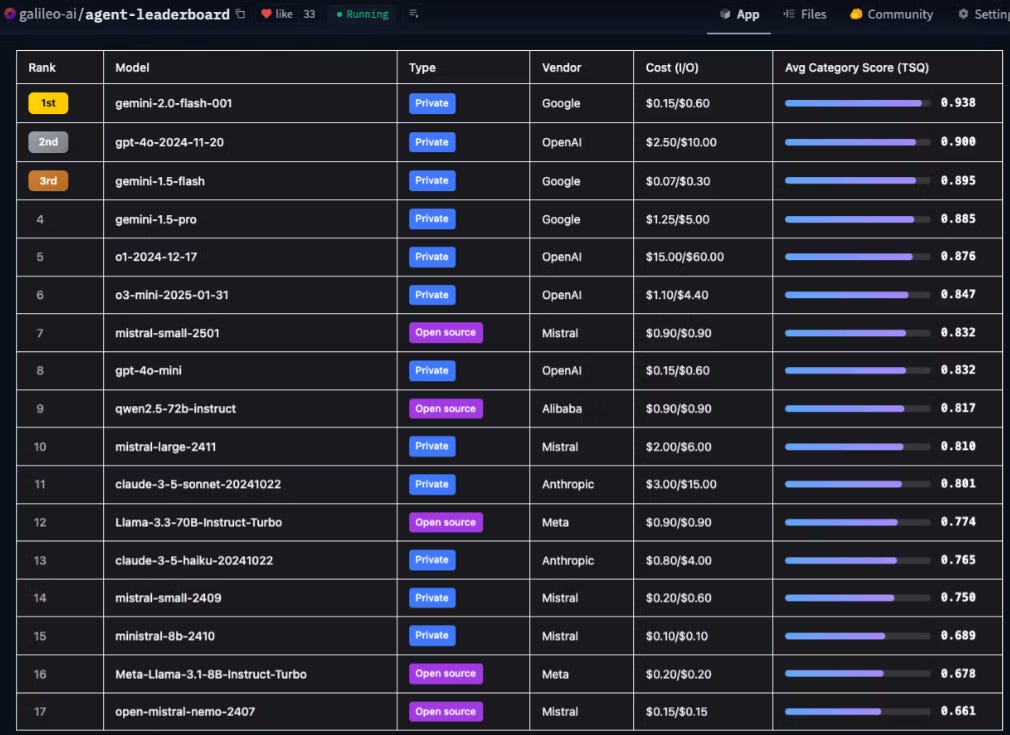1010x735 pixels.
Task: Select the gemini-1.5-flash model name
Action: coord(160,181)
